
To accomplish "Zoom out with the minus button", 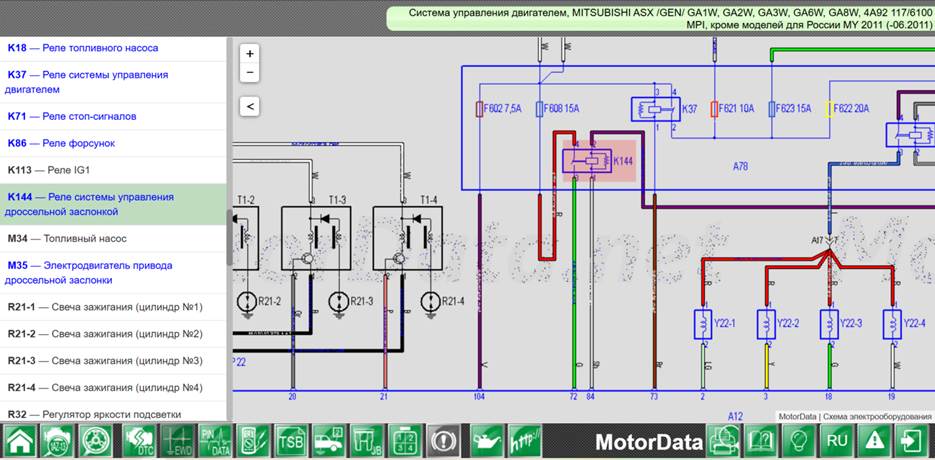I will 250,73.
